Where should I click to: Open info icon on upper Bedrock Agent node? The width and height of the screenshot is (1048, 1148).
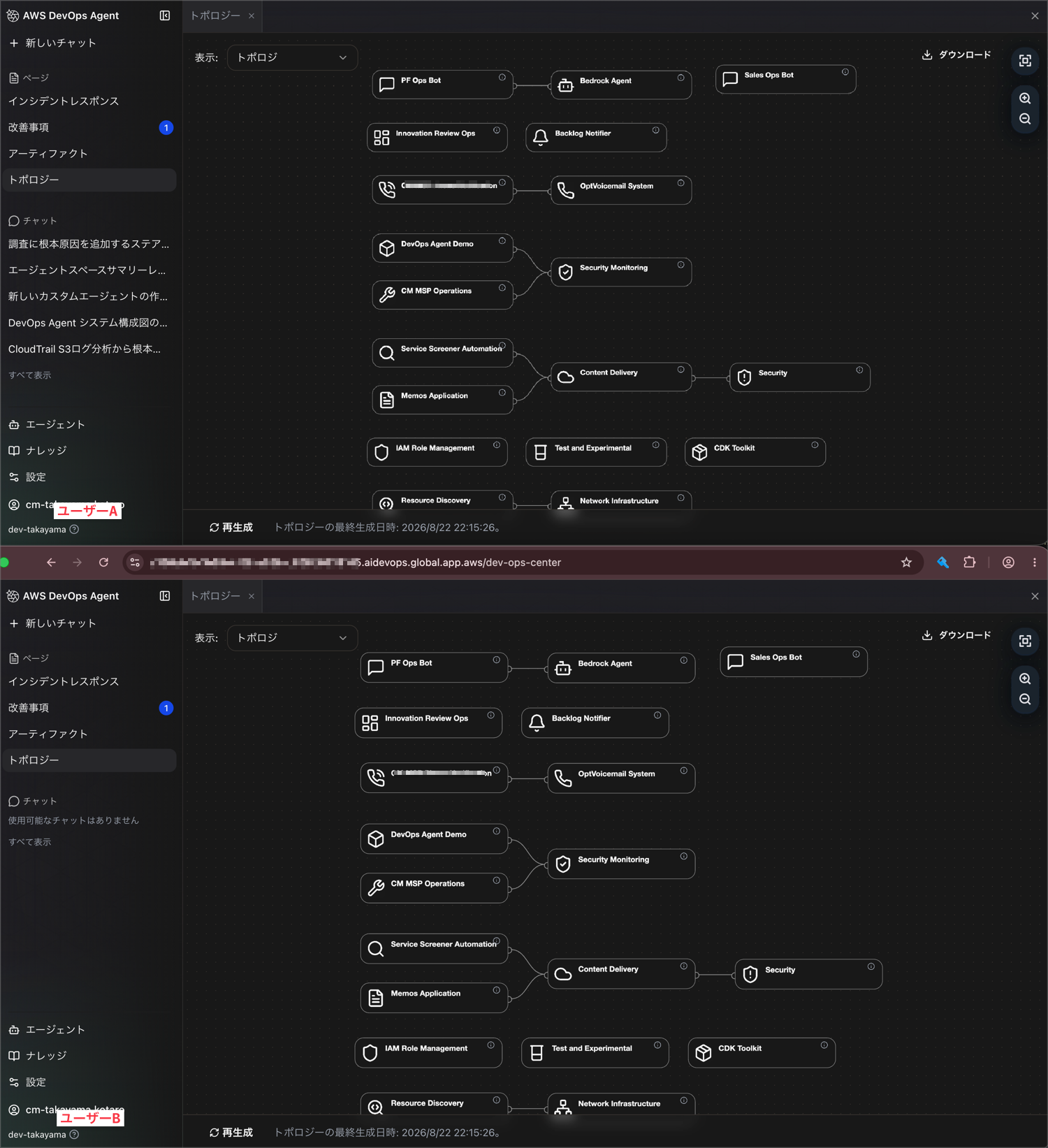click(x=681, y=78)
